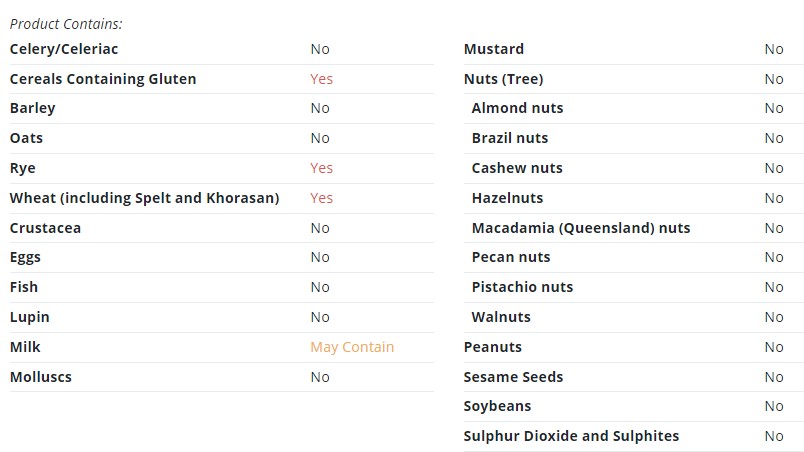Screen dimensions: 804x452
Task: Select the Sesame Seeds label
Action: (513, 377)
